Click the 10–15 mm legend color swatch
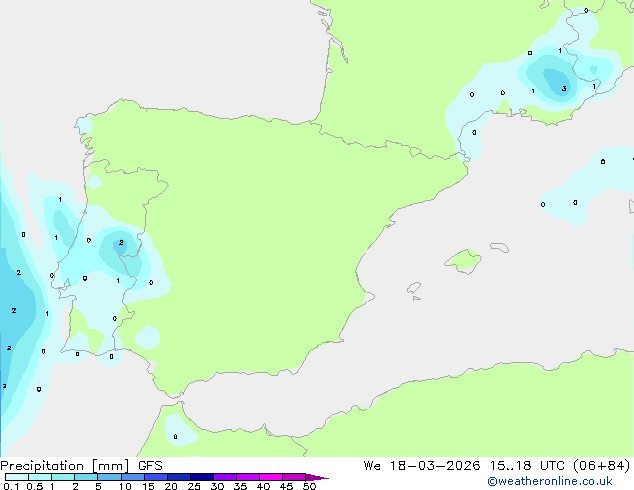This screenshot has width=634, height=490. tap(132, 477)
